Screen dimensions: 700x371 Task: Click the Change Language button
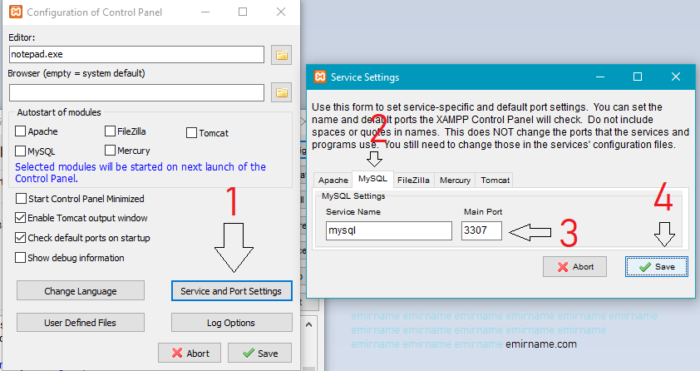(80, 291)
